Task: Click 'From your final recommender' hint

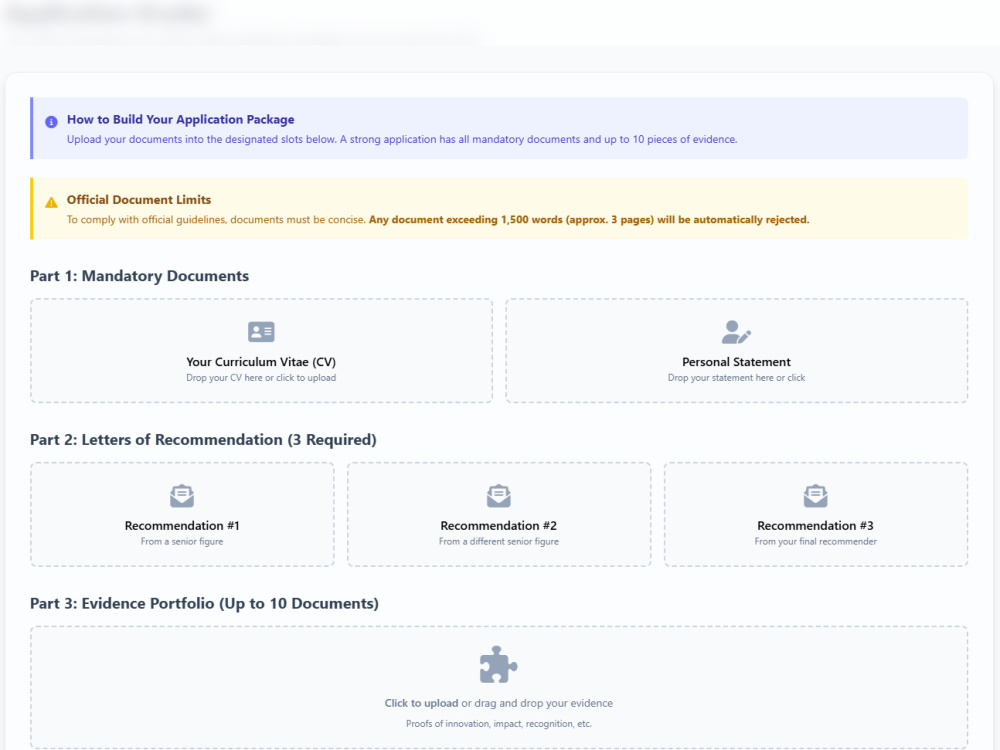Action: tap(816, 541)
